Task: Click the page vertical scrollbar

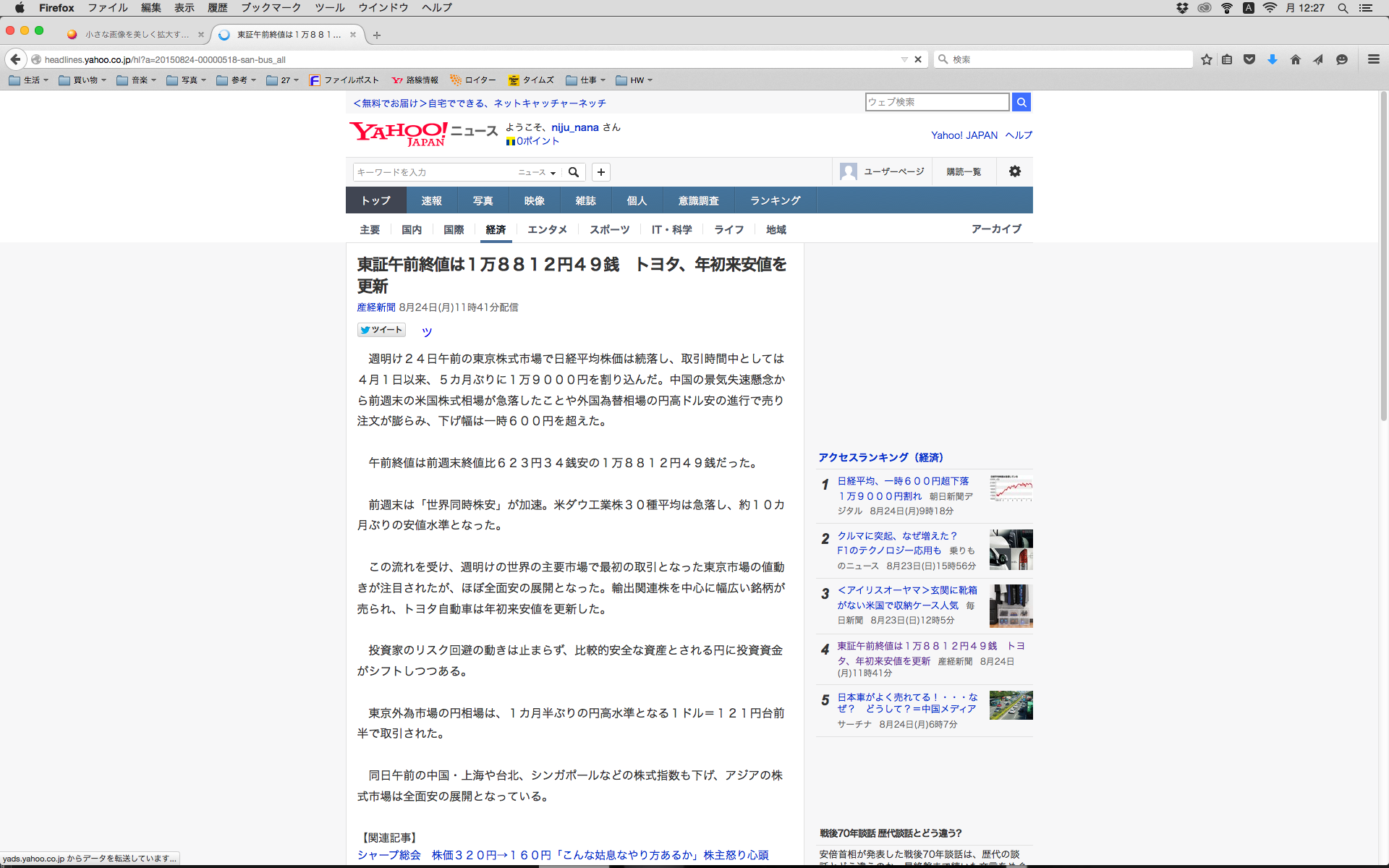Action: click(1383, 260)
